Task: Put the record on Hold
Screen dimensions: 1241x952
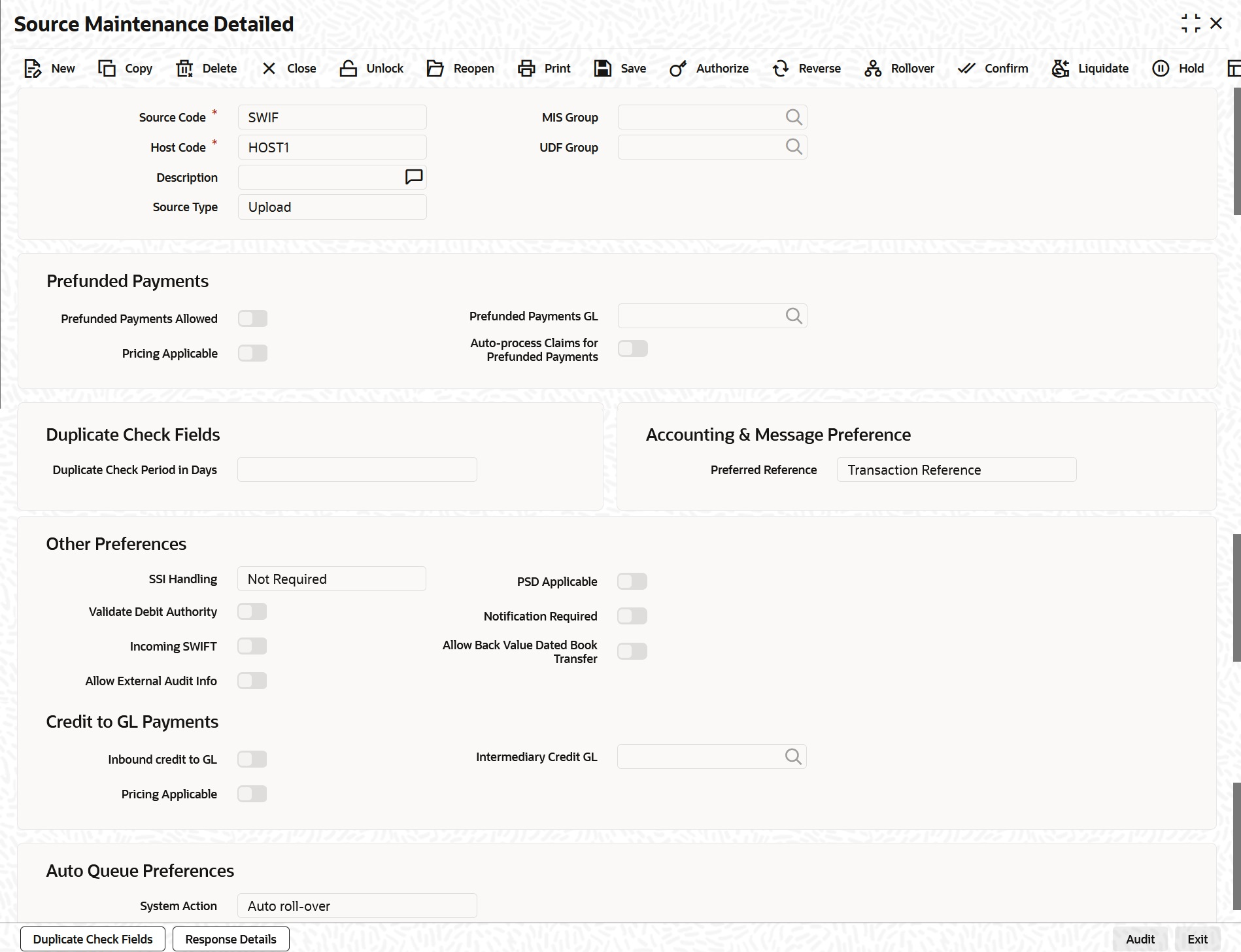Action: (x=1161, y=68)
